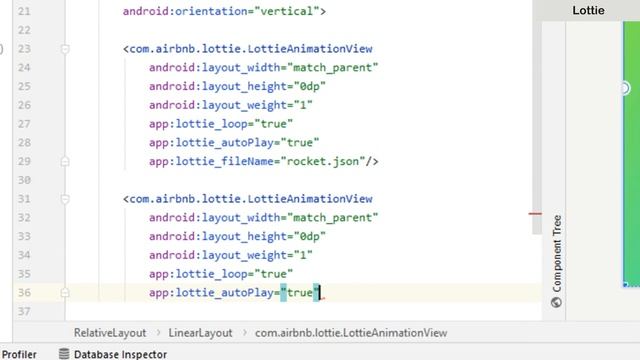640x360 pixels.
Task: Click the second LottieAnimationView tag on line 31
Action: pos(248,199)
